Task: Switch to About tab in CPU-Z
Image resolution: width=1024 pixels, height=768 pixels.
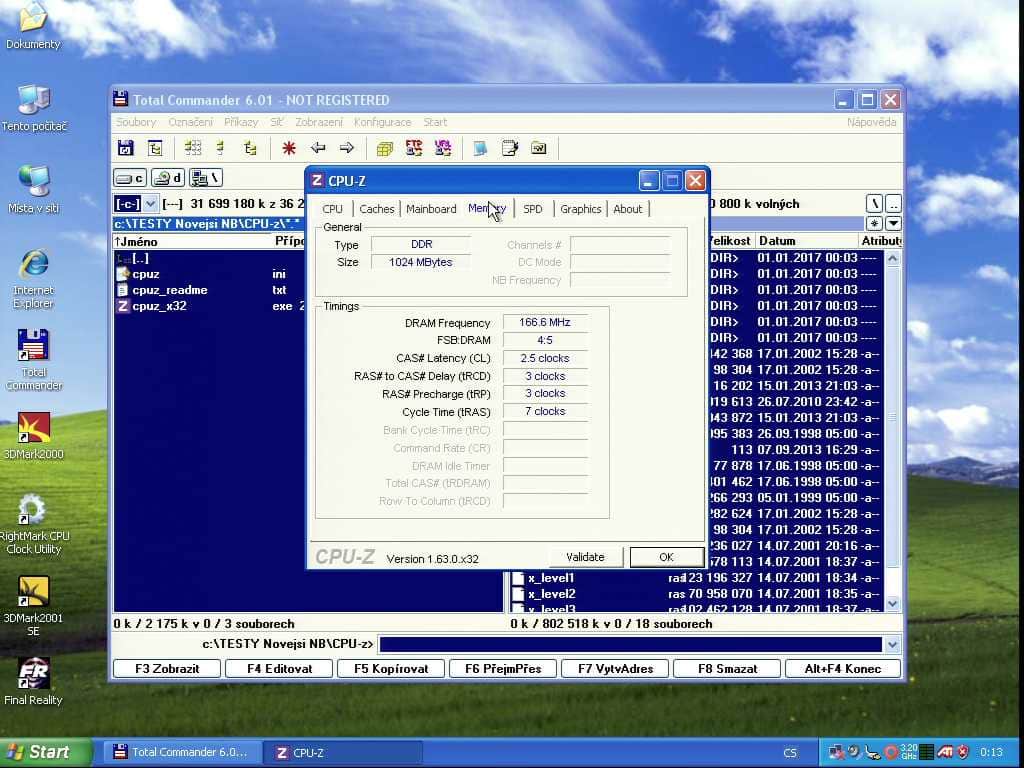Action: coord(628,209)
